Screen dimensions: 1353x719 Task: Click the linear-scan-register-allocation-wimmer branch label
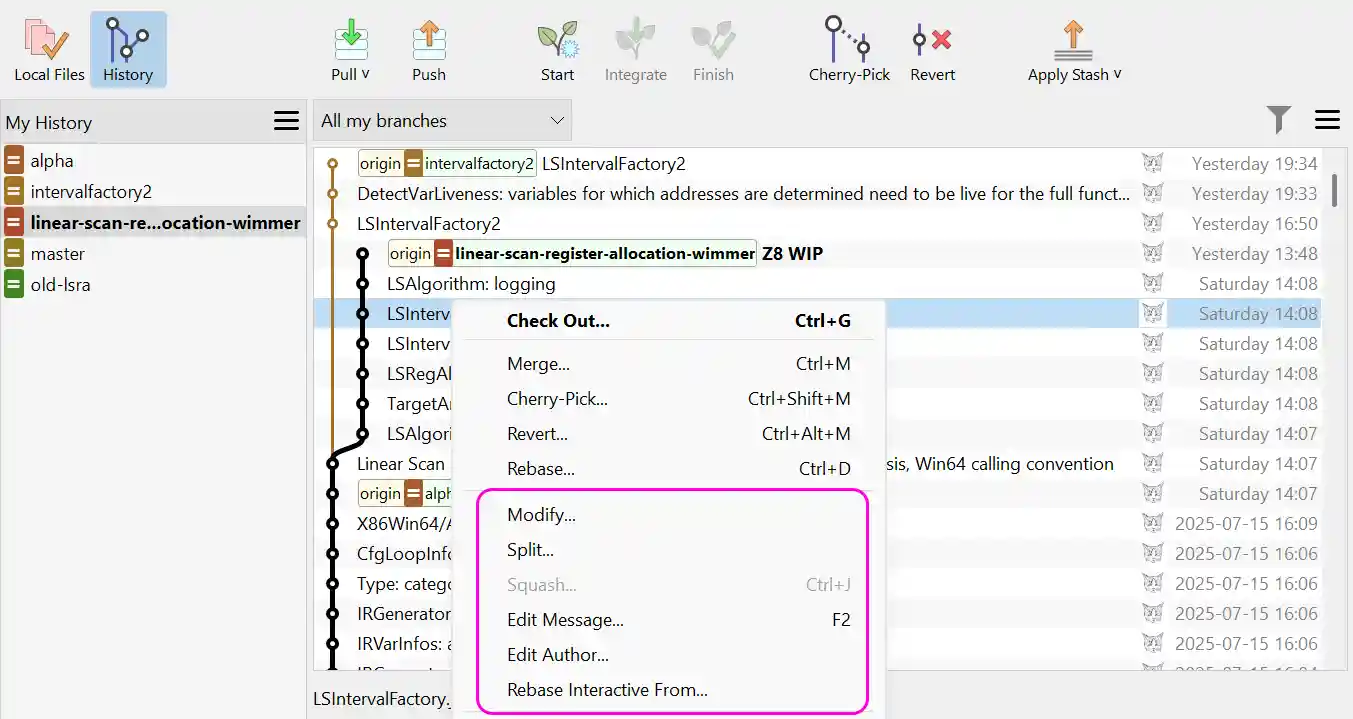[x=604, y=253]
